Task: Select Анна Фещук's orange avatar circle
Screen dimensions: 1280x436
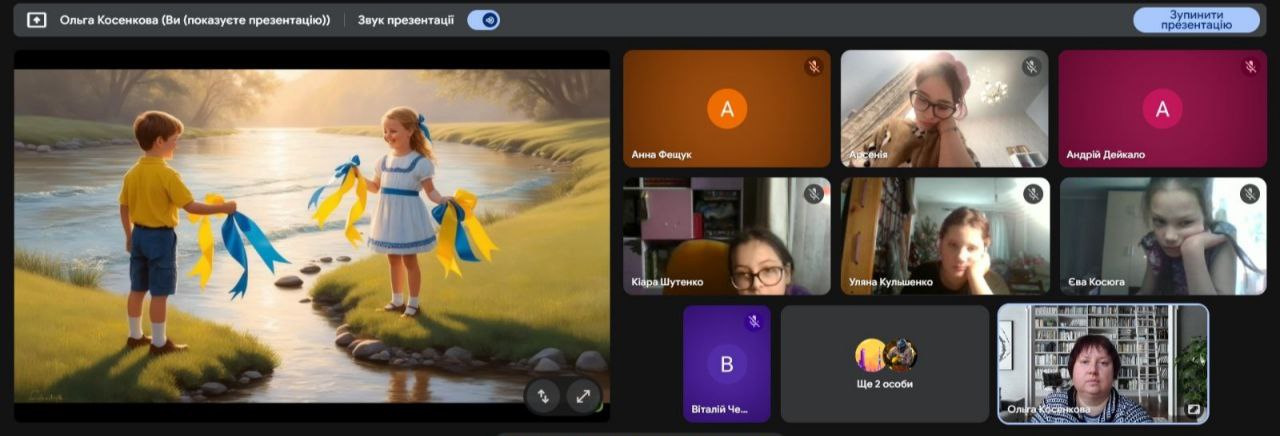Action: pyautogui.click(x=727, y=110)
